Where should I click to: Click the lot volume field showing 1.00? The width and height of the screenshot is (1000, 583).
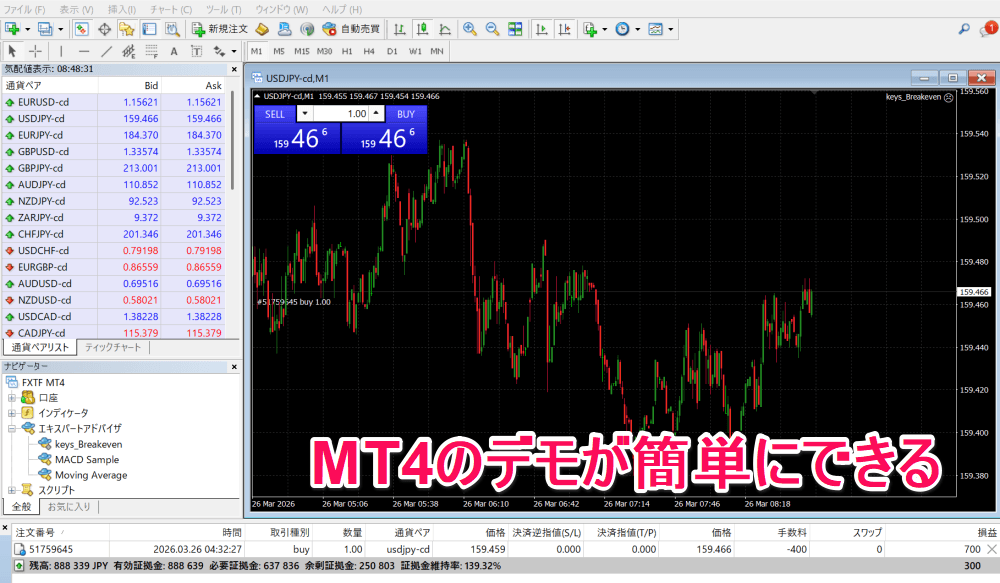tap(341, 114)
